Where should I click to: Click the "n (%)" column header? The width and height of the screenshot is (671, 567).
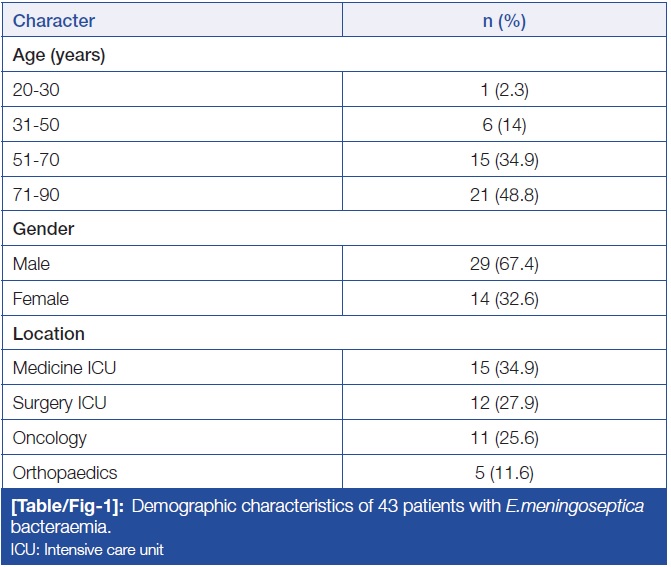click(x=504, y=20)
